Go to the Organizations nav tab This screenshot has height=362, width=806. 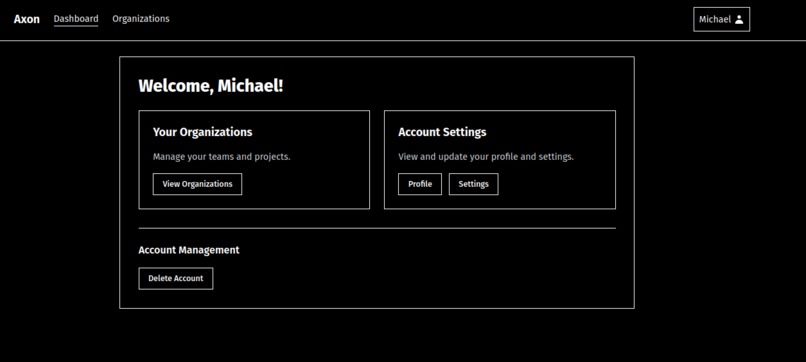tap(141, 19)
